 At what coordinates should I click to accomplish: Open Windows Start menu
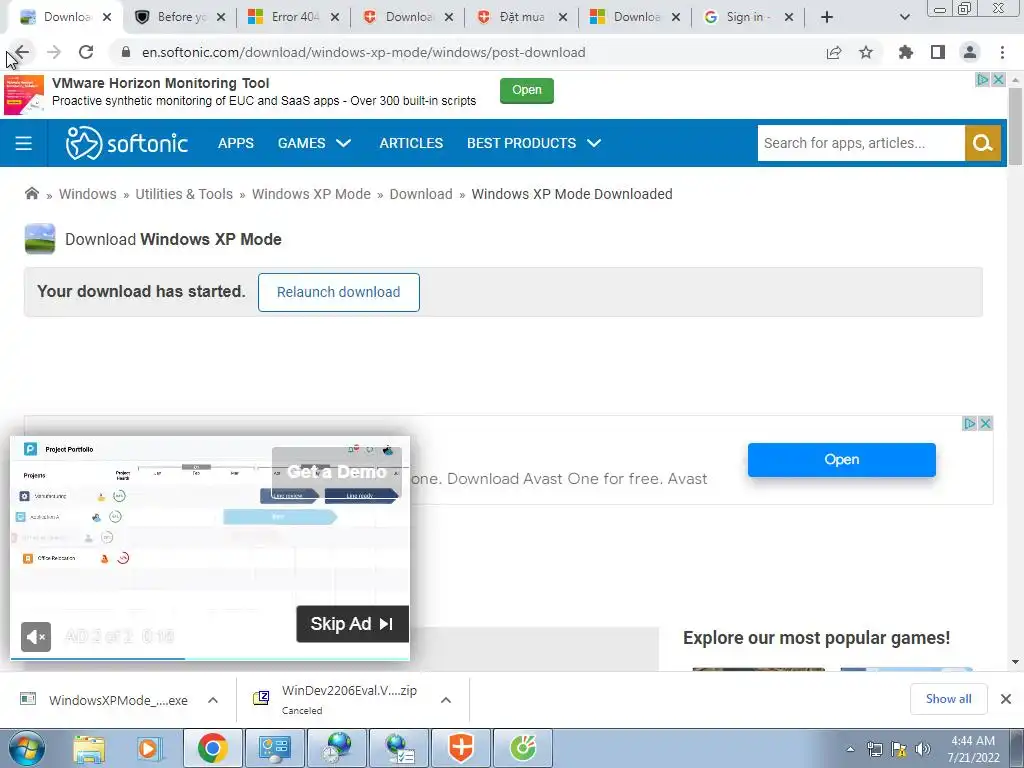pos(25,748)
